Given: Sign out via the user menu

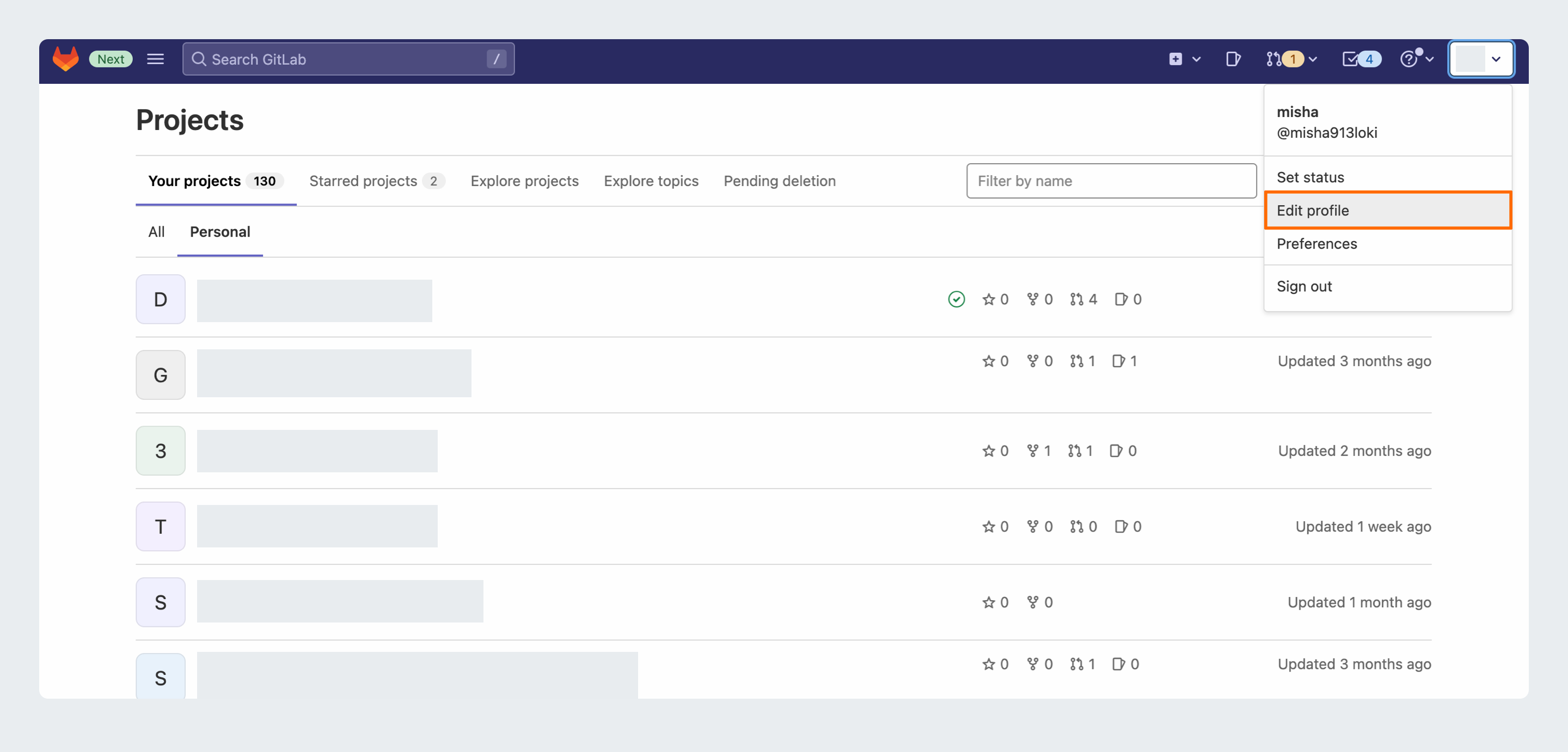Looking at the screenshot, I should pos(1304,286).
